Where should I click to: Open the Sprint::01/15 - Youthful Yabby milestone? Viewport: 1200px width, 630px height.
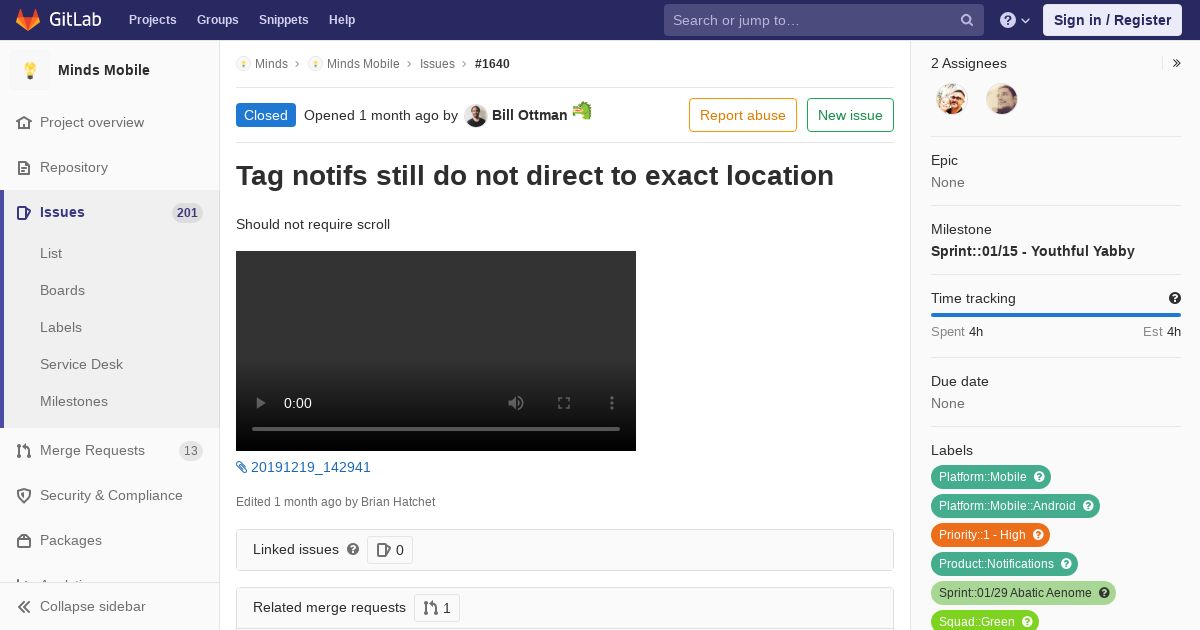coord(1033,251)
